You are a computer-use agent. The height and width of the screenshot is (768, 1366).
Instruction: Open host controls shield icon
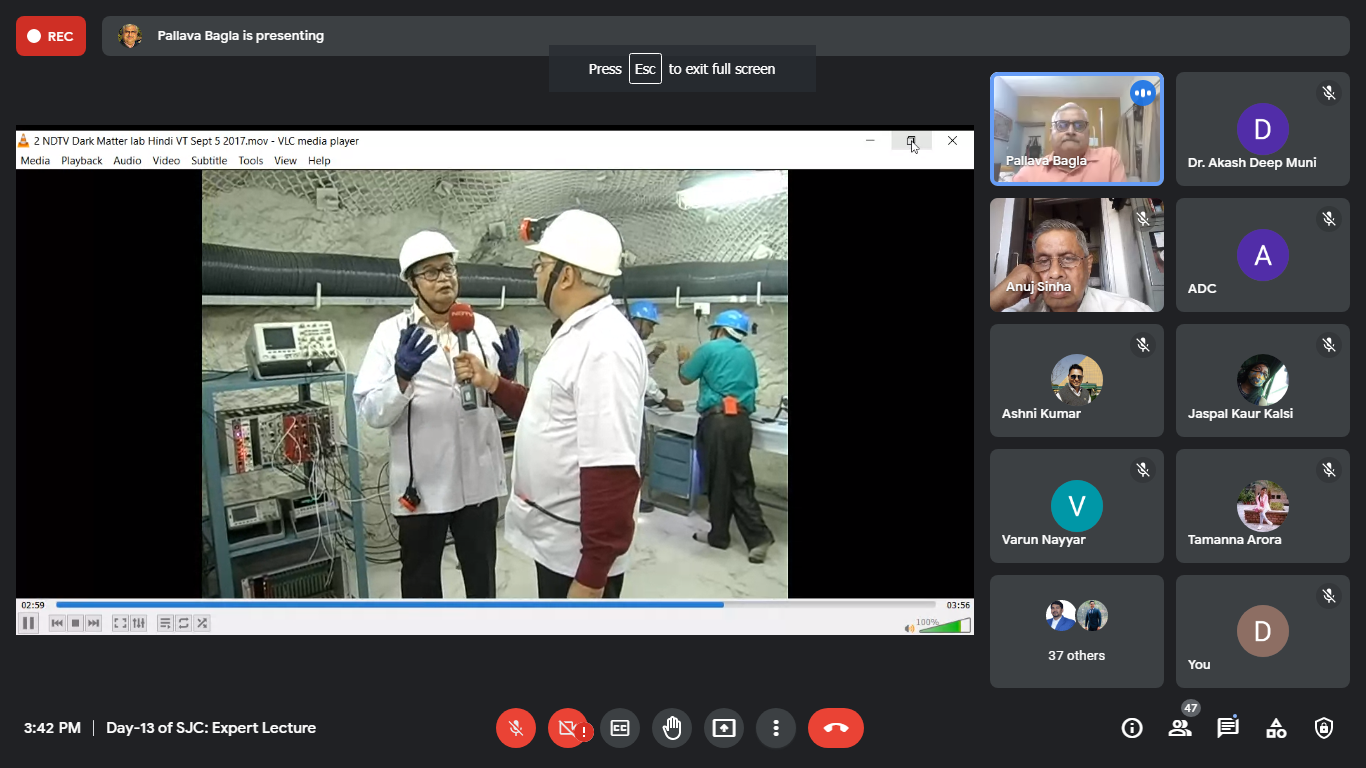click(x=1324, y=728)
